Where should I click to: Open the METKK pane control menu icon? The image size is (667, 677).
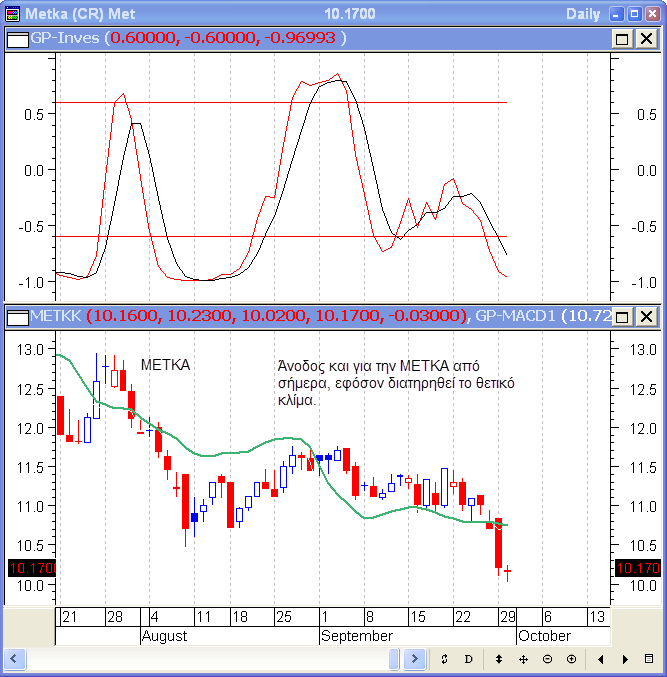(18, 317)
